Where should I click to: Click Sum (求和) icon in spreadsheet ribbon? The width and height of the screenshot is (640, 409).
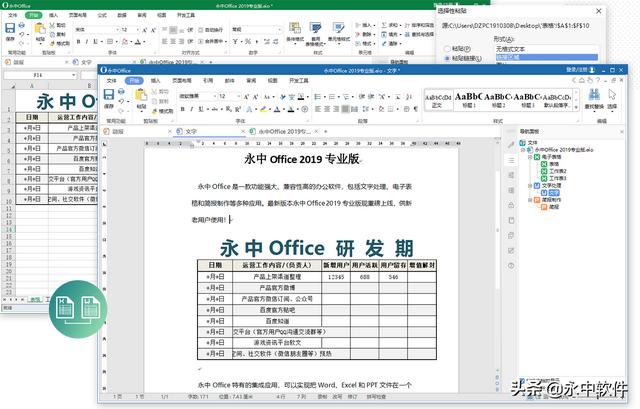point(384,25)
